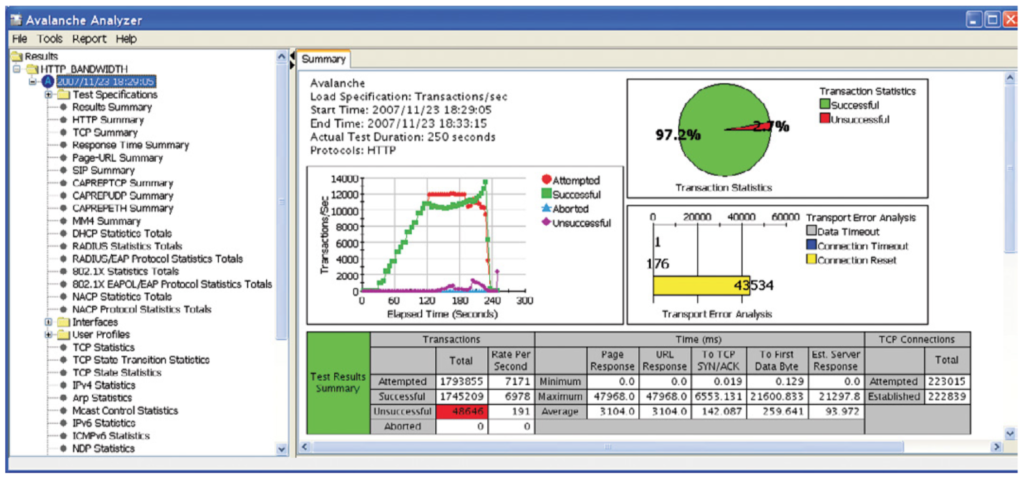Viewport: 1024px width, 479px height.
Task: Click the red Unsuccessful pie legend swatch
Action: [x=825, y=119]
